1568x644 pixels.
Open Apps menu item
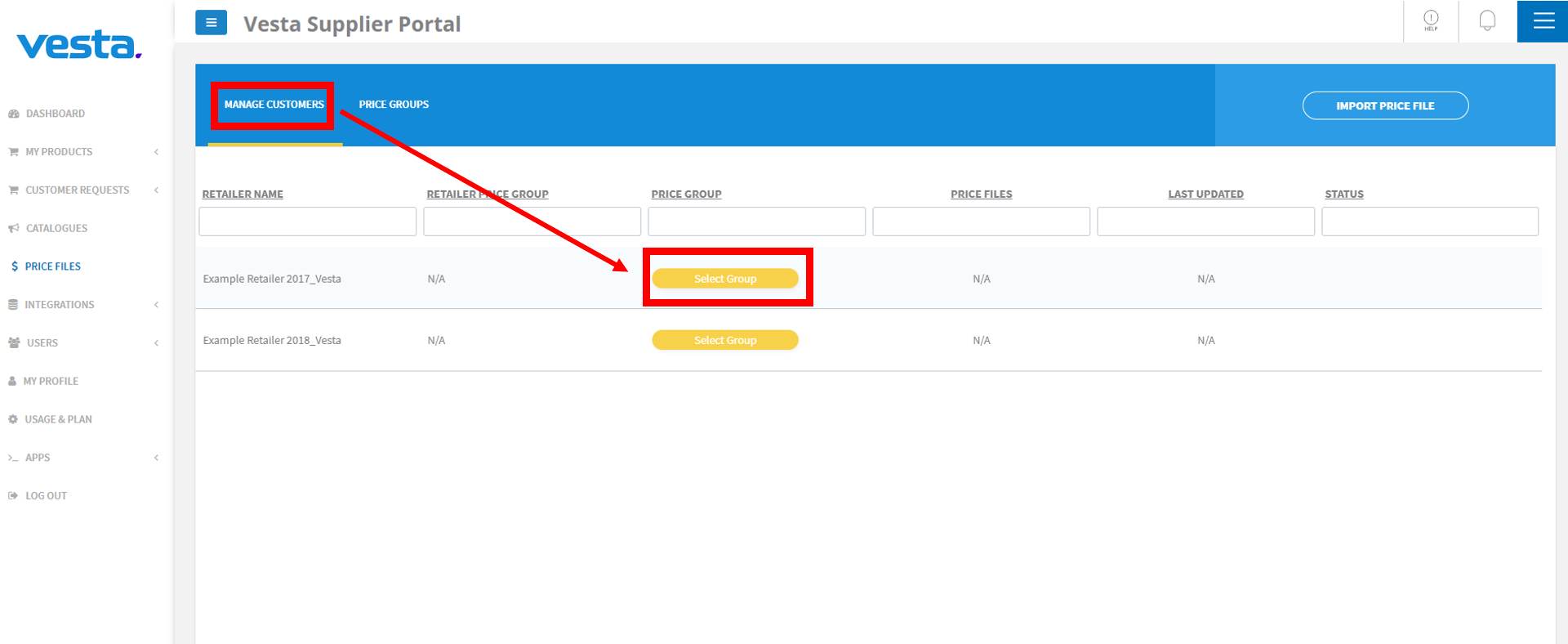pyautogui.click(x=38, y=458)
